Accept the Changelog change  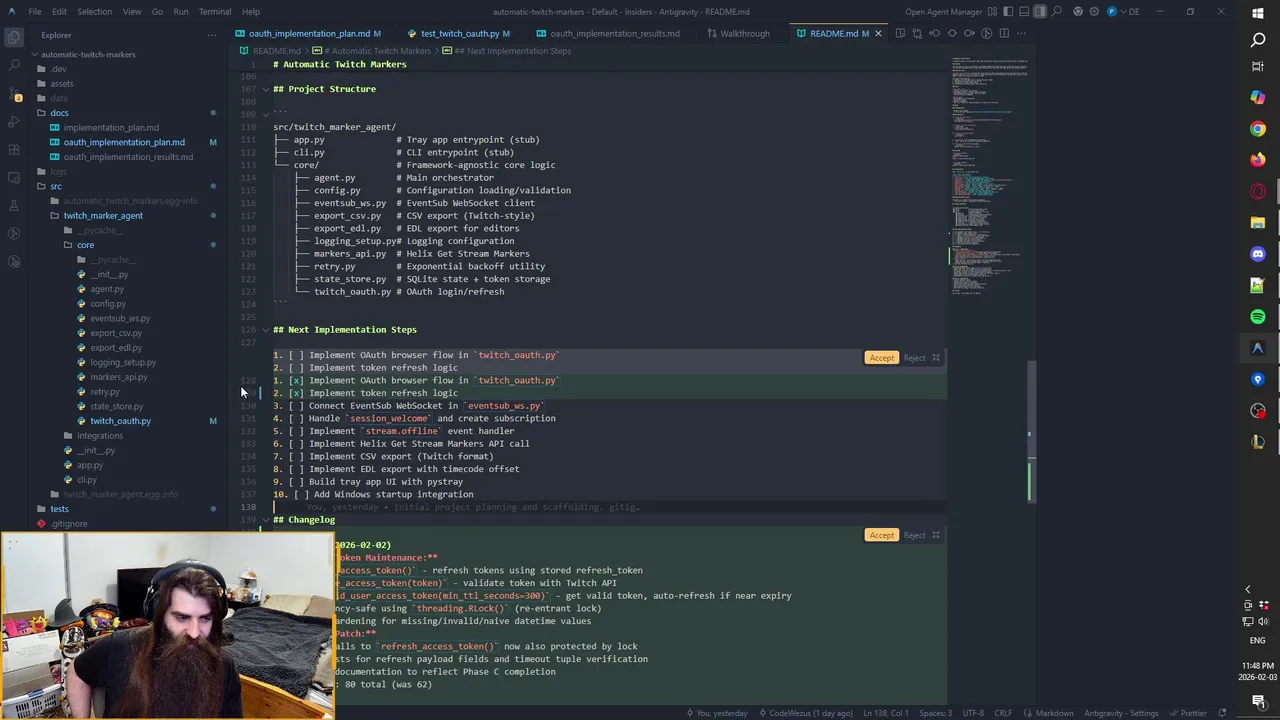click(x=881, y=535)
